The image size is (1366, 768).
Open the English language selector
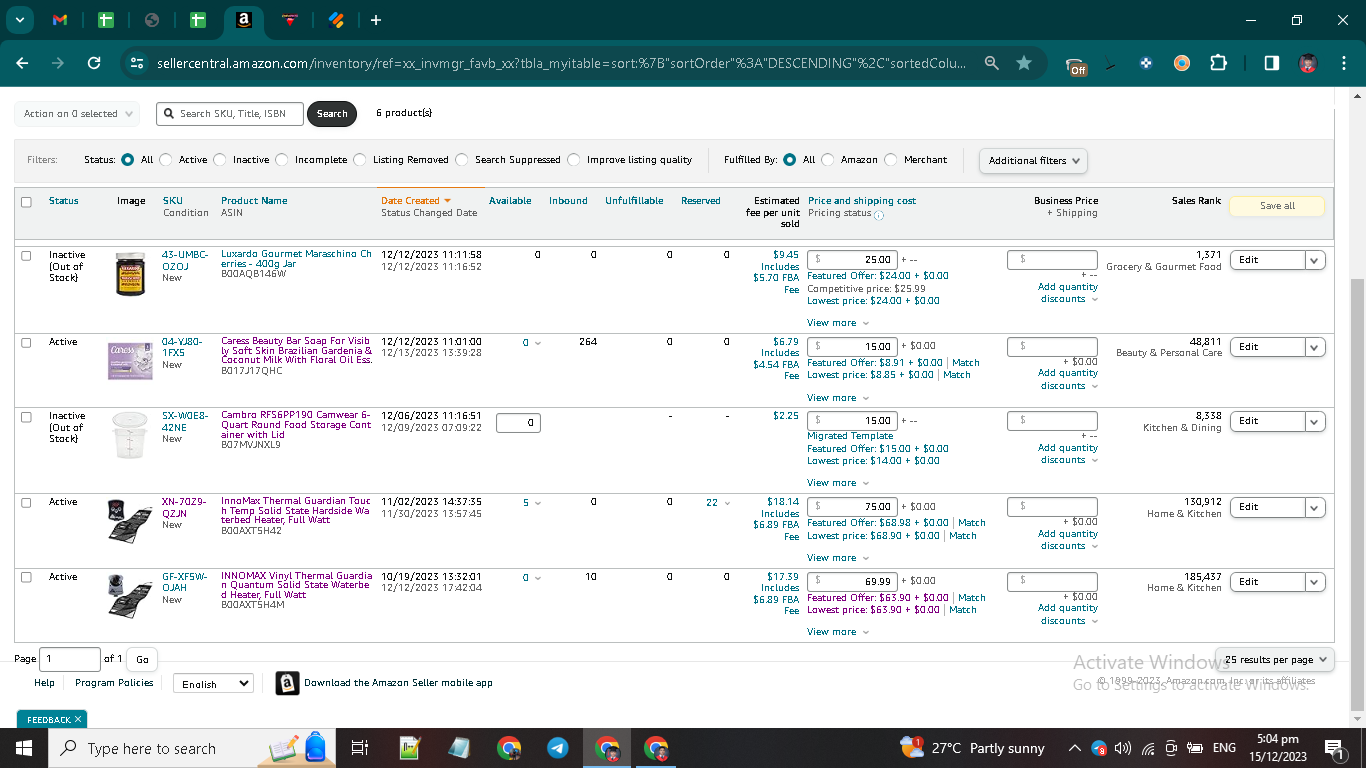pos(213,684)
